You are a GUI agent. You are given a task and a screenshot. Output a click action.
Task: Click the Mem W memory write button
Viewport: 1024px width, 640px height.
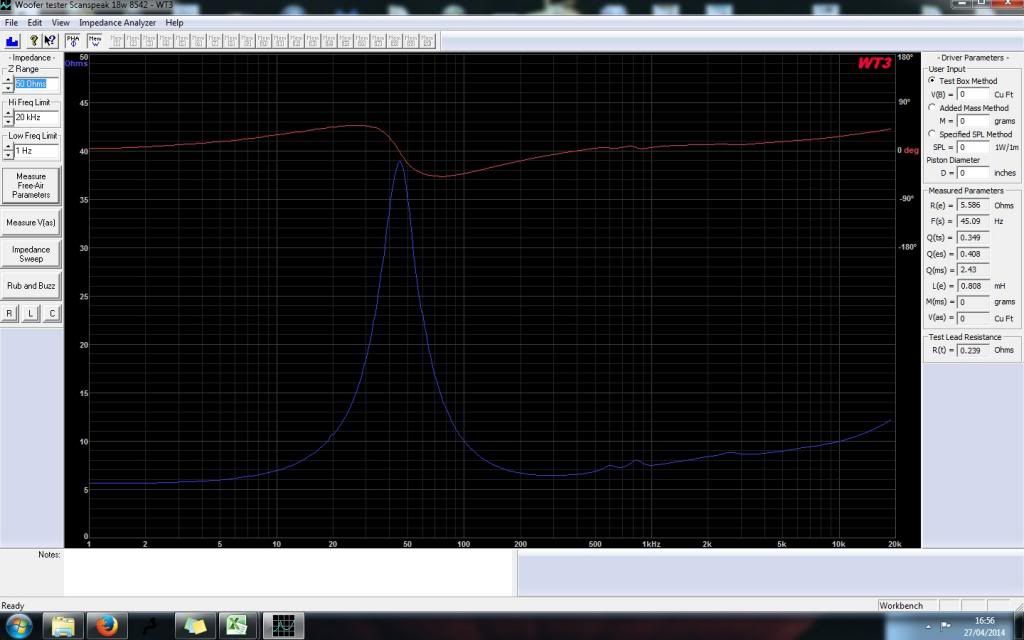(95, 41)
